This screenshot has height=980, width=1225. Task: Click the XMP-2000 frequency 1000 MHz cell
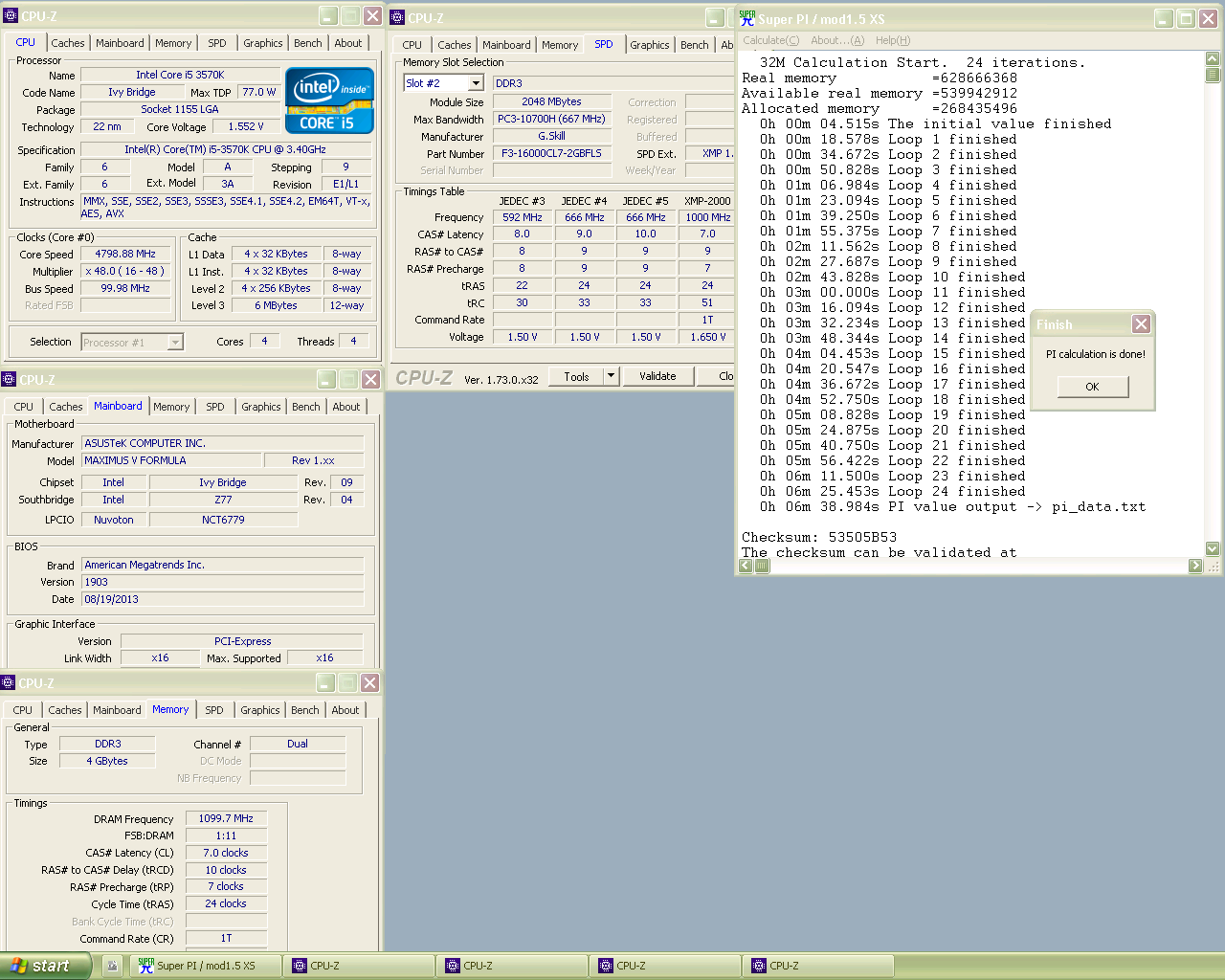point(707,217)
